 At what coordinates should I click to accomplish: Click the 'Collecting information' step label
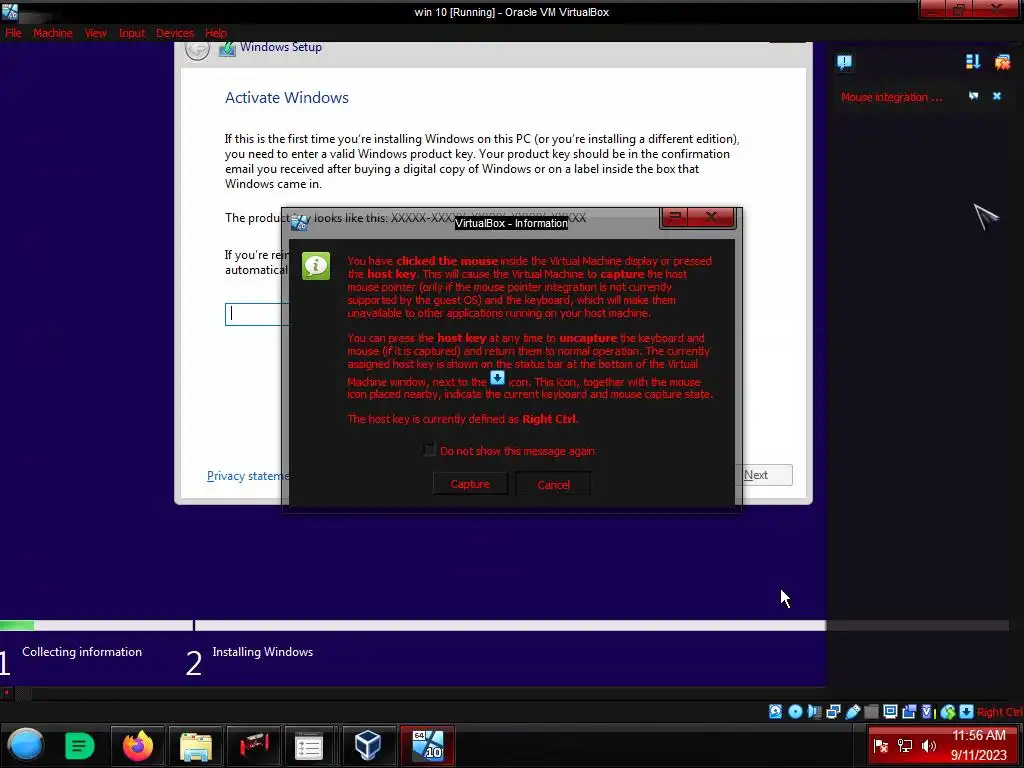82,652
